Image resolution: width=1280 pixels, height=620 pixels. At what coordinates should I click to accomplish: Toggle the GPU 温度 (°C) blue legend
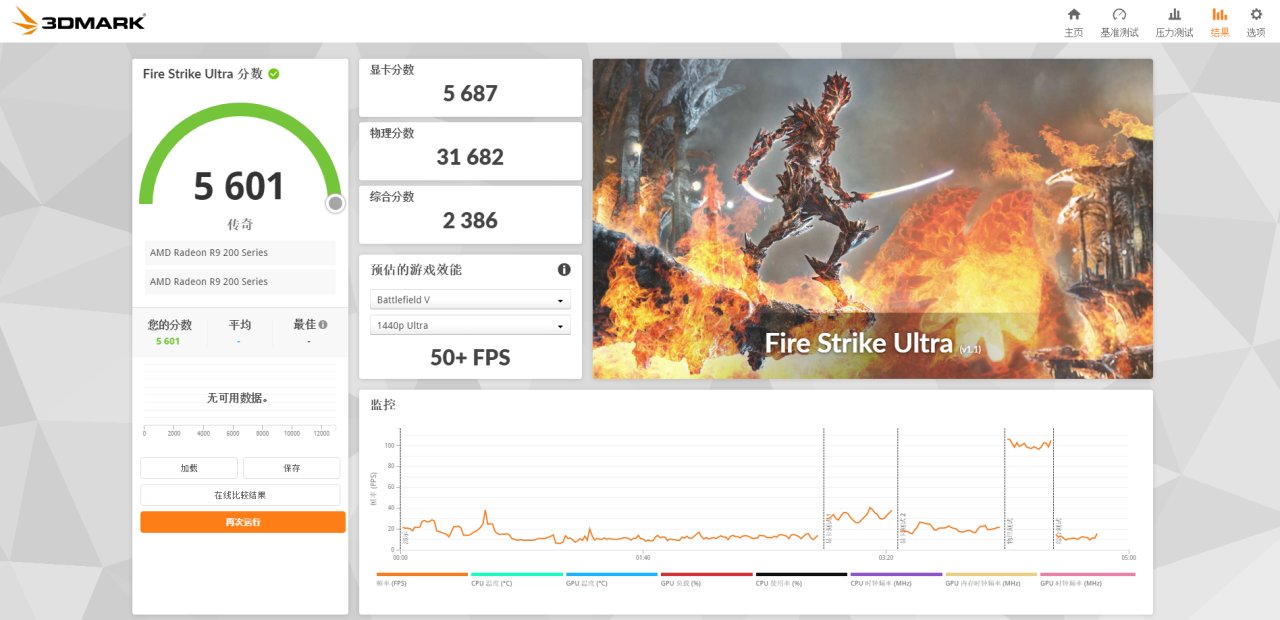pyautogui.click(x=611, y=579)
